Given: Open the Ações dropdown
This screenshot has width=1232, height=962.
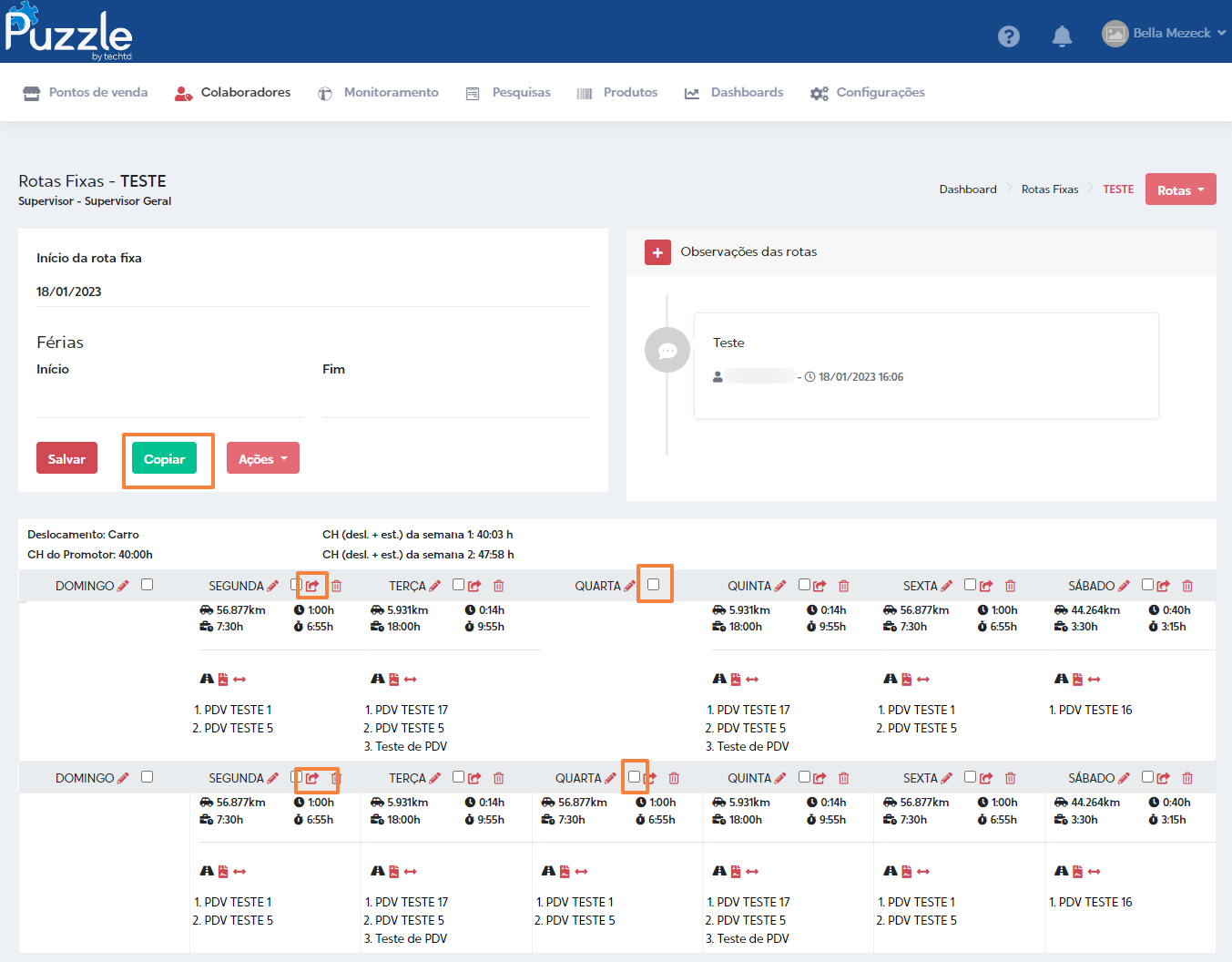Looking at the screenshot, I should pos(262,458).
